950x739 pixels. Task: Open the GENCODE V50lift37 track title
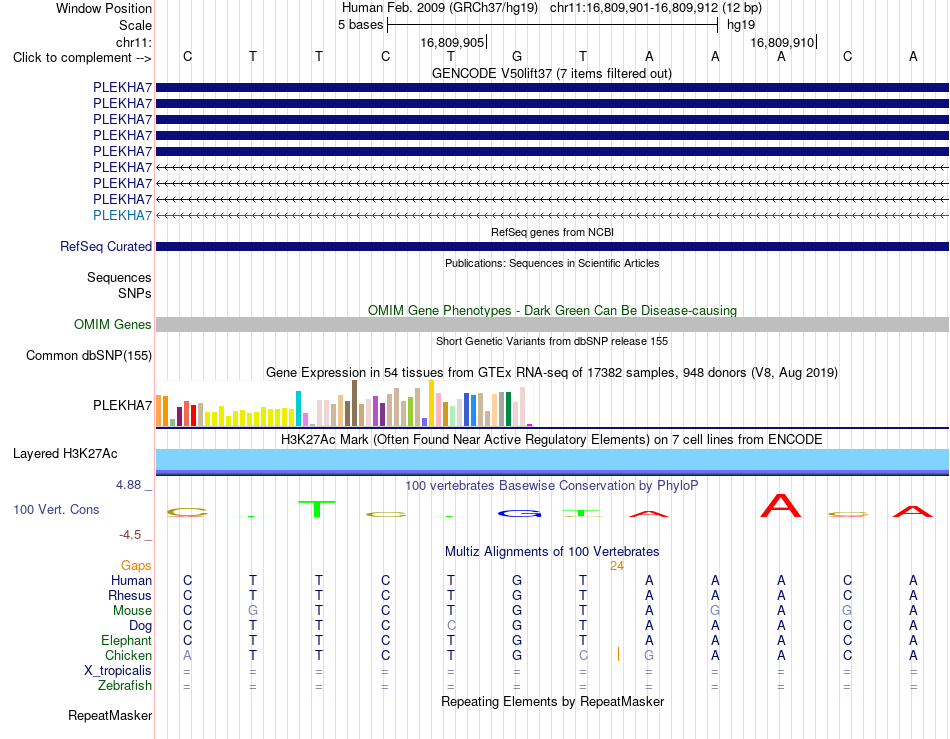551,73
